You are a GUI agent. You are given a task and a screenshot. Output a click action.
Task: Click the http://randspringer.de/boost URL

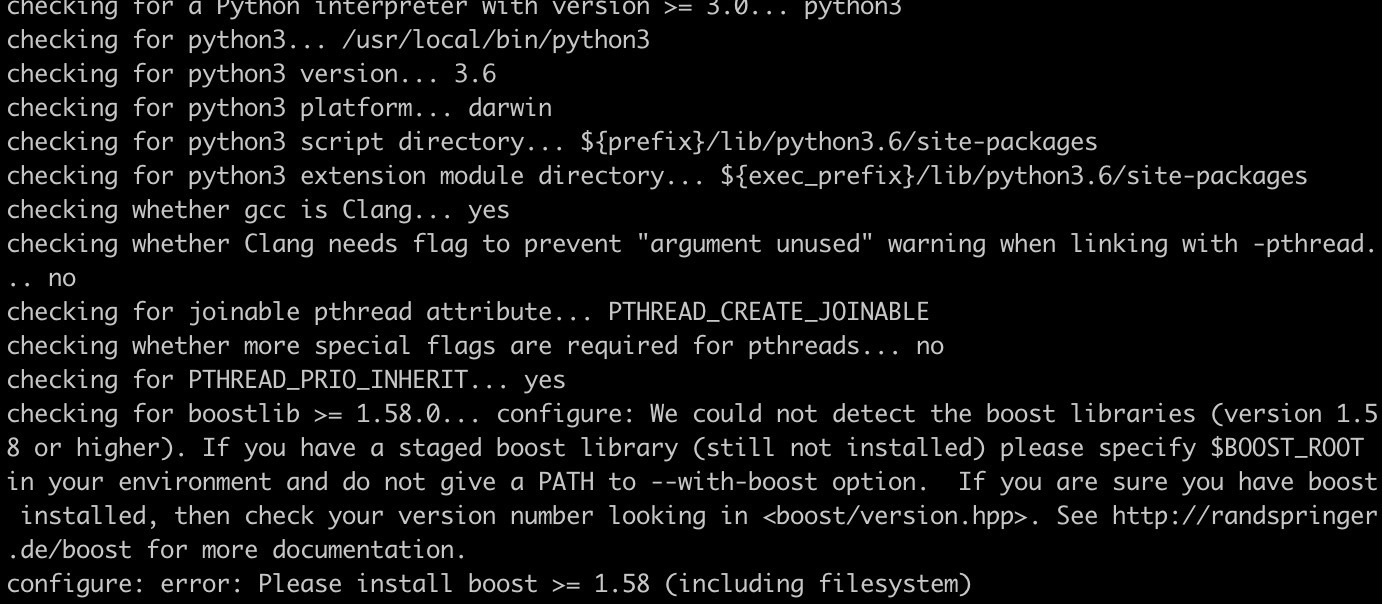click(1245, 516)
